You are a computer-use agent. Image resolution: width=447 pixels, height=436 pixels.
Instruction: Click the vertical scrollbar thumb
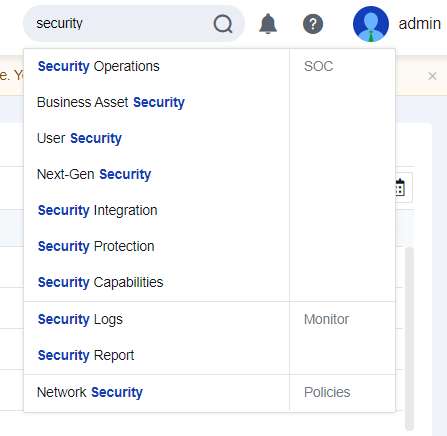[409, 339]
